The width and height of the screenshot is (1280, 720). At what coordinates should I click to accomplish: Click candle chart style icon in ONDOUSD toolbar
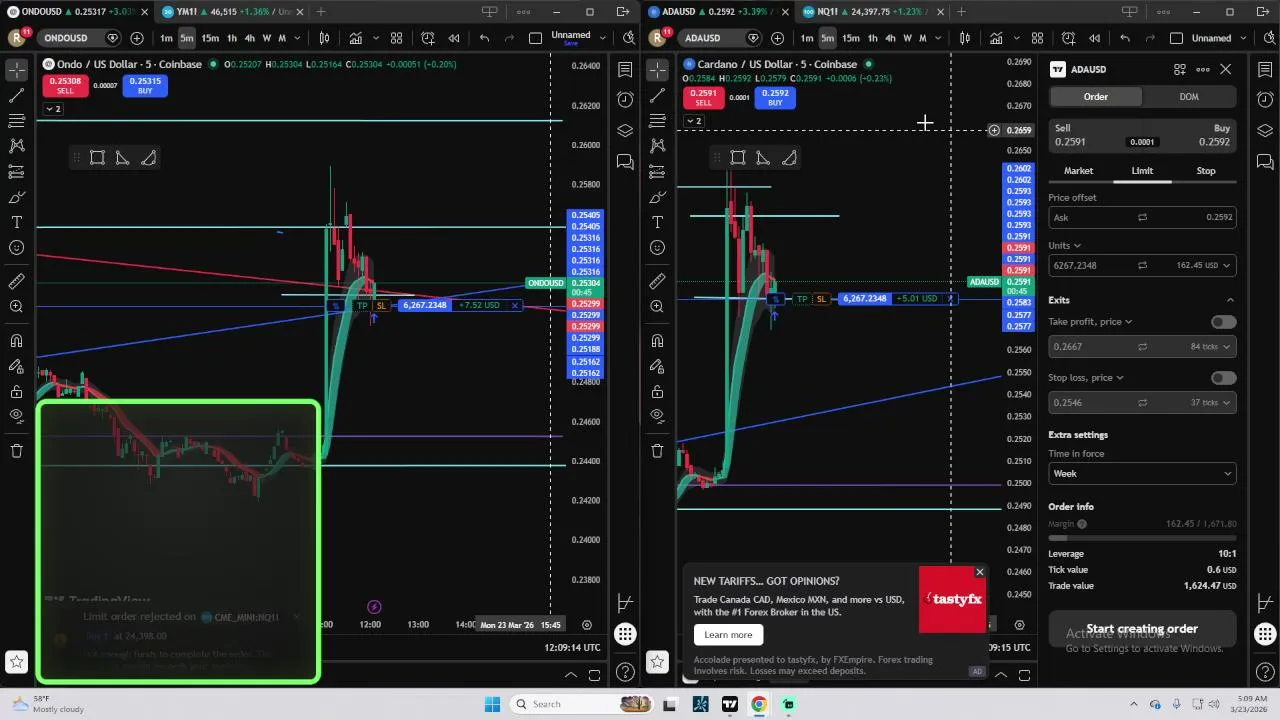tap(324, 38)
